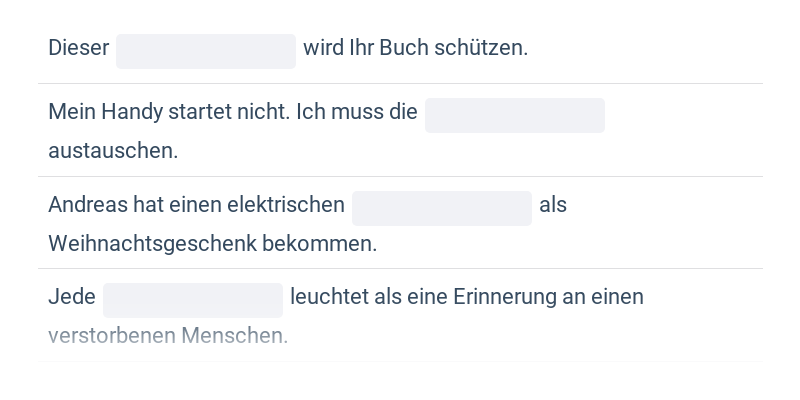The width and height of the screenshot is (800, 400).
Task: Activate the blank field following "Jede"
Action: click(x=192, y=300)
